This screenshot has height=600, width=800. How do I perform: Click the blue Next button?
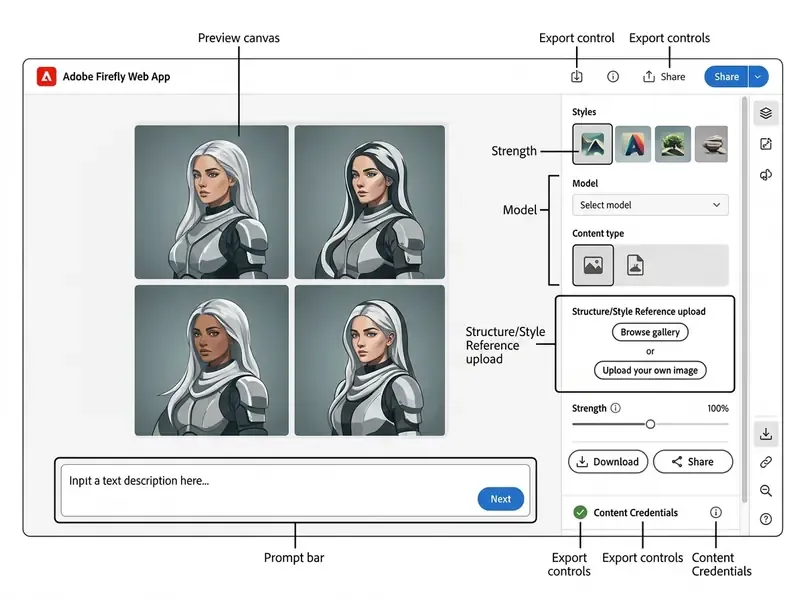501,499
